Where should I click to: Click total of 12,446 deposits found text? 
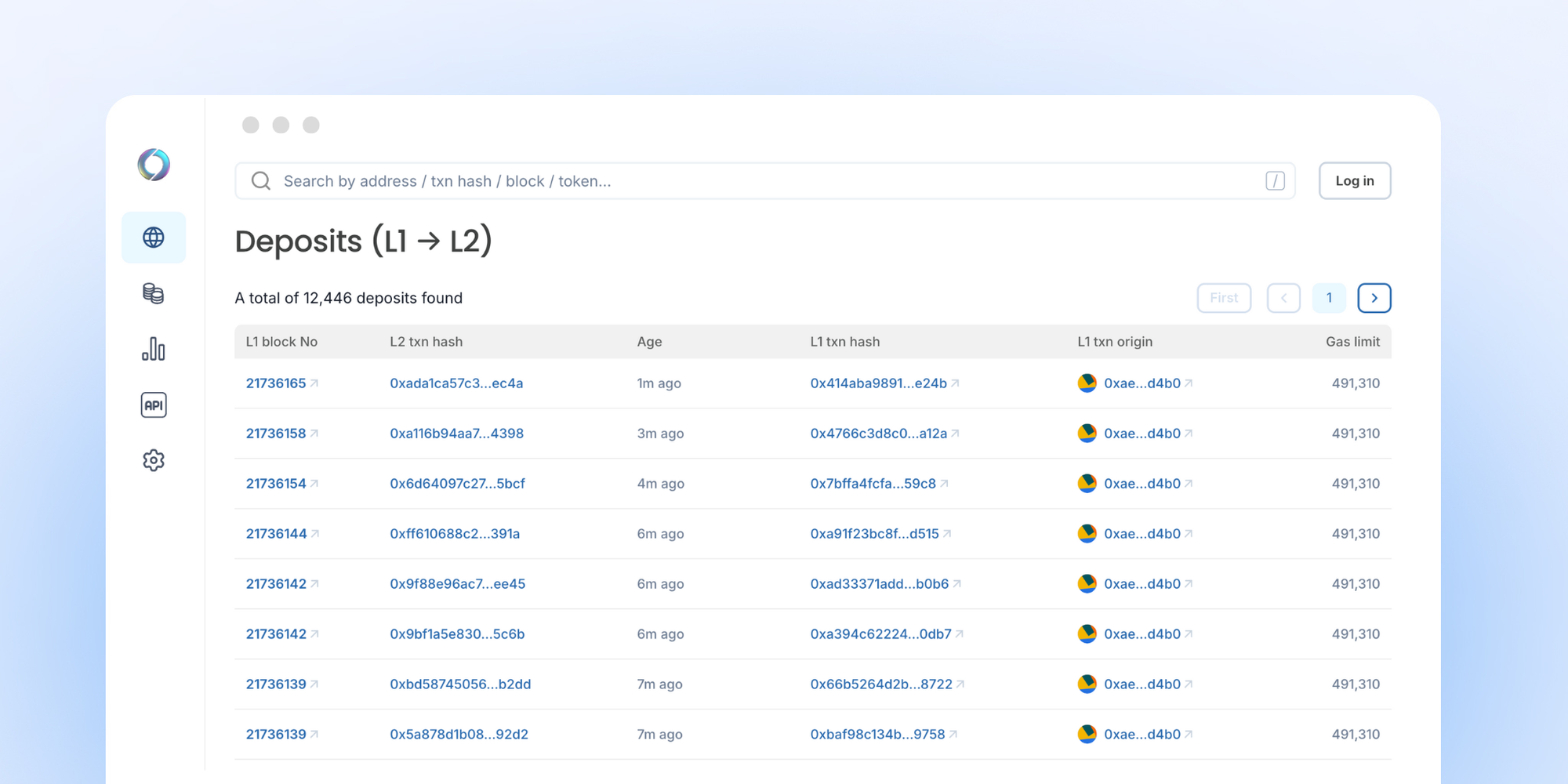(349, 298)
